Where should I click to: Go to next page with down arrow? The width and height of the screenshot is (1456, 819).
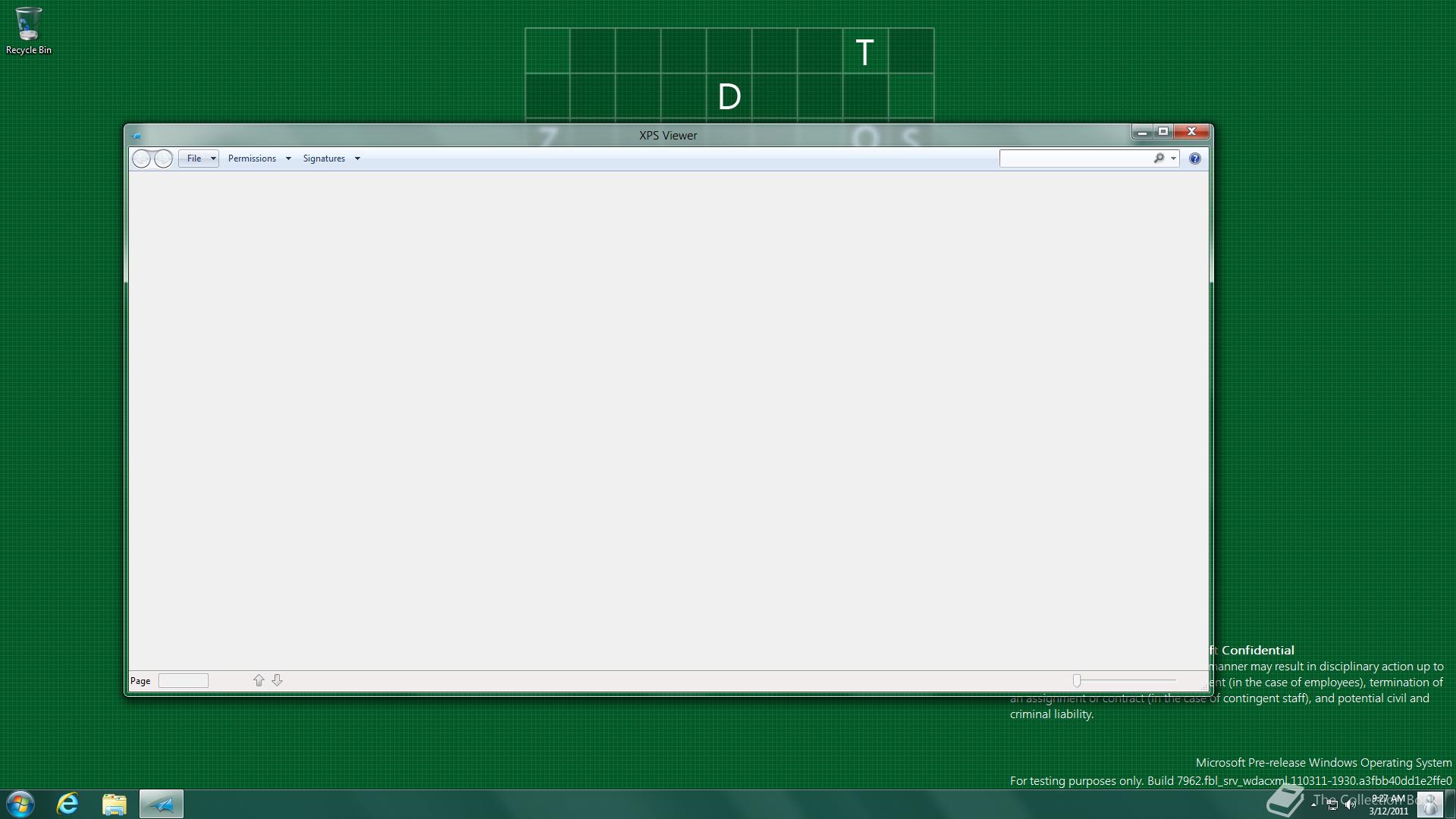pyautogui.click(x=277, y=680)
